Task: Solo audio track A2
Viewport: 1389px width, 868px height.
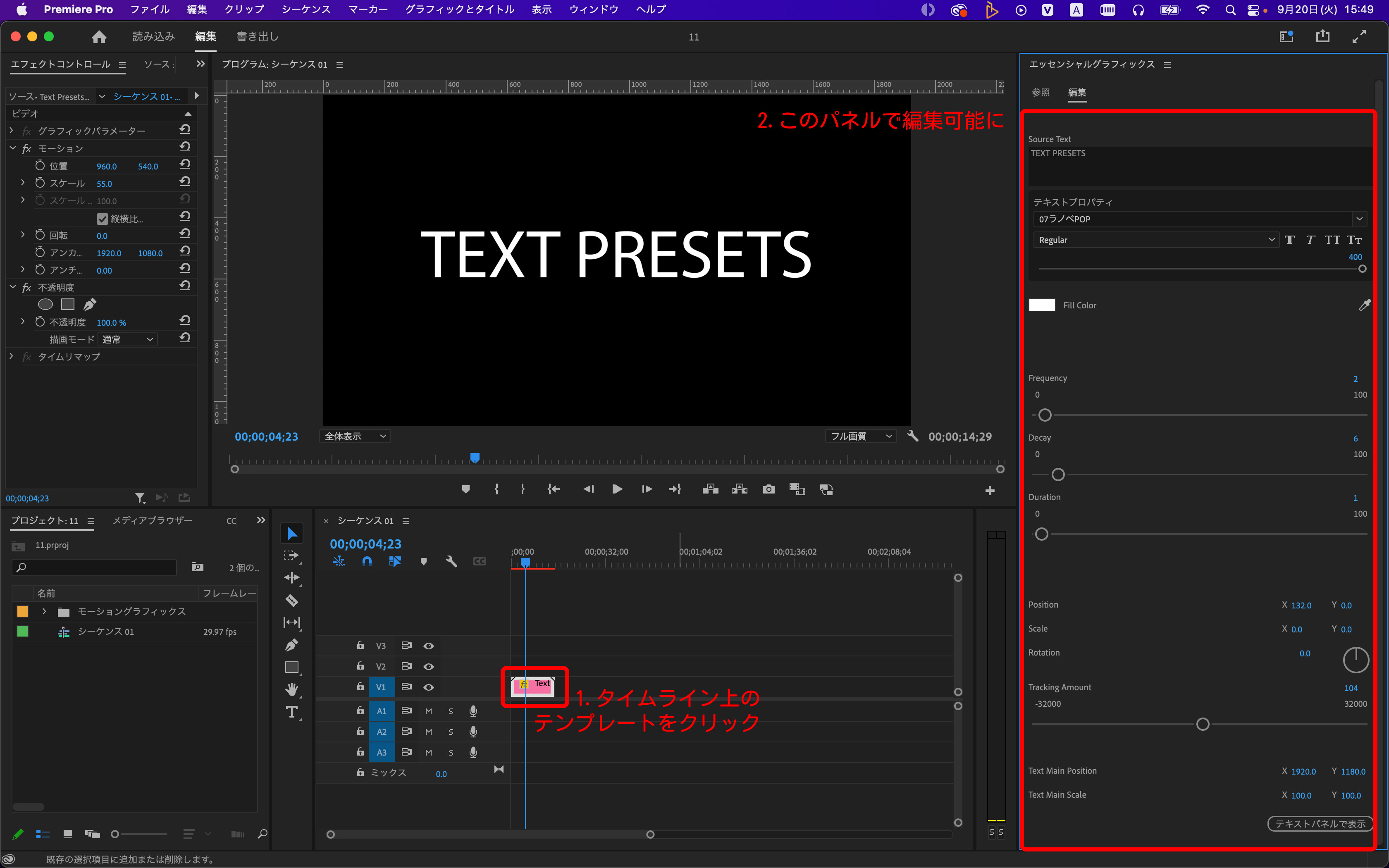Action: (x=451, y=732)
